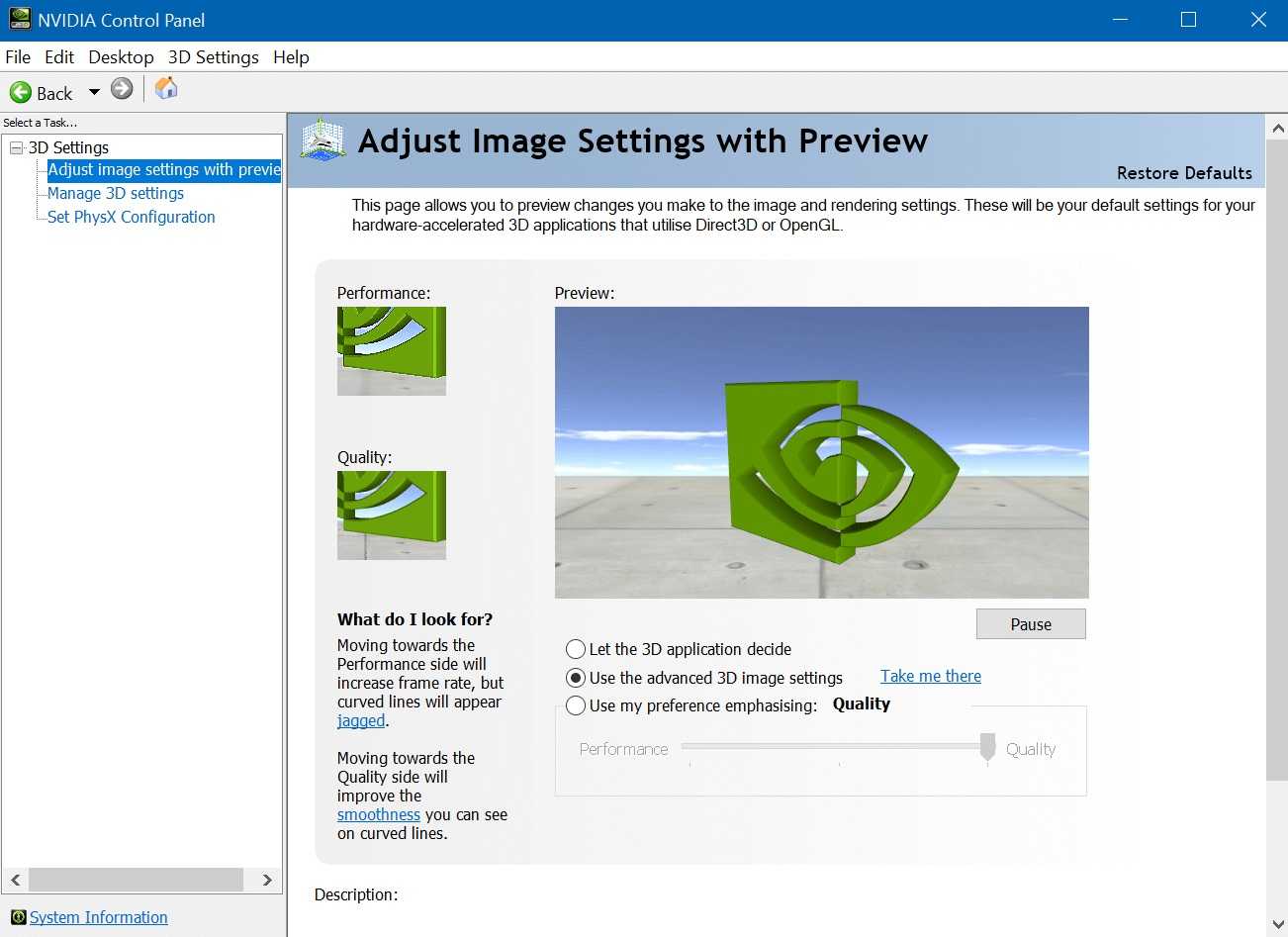Click the Forward navigation arrow icon
This screenshot has height=937, width=1288.
(x=121, y=88)
